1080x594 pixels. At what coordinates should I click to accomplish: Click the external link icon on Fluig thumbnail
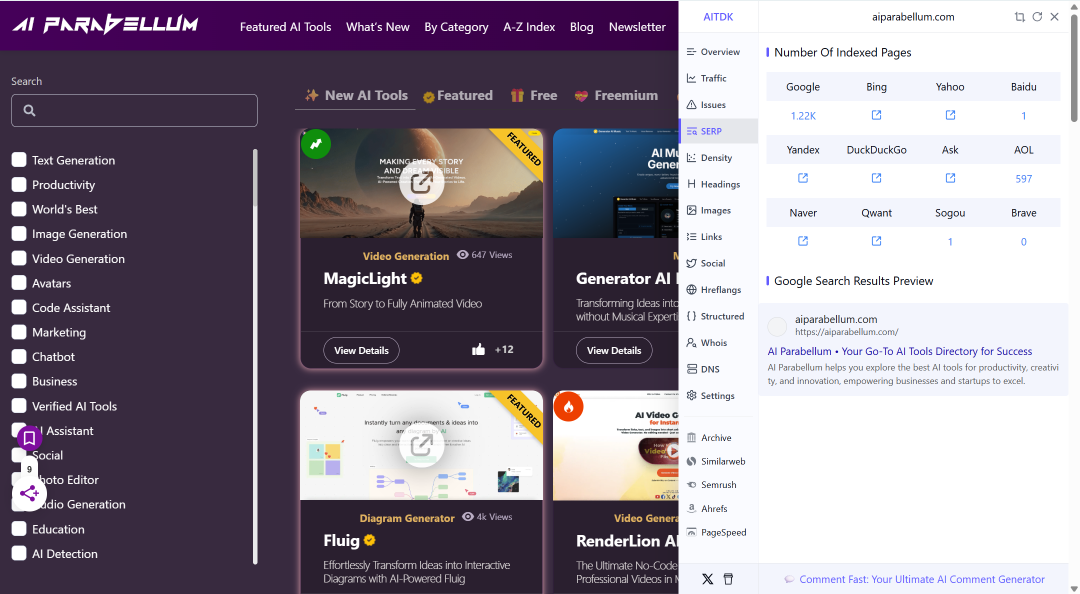pos(422,445)
